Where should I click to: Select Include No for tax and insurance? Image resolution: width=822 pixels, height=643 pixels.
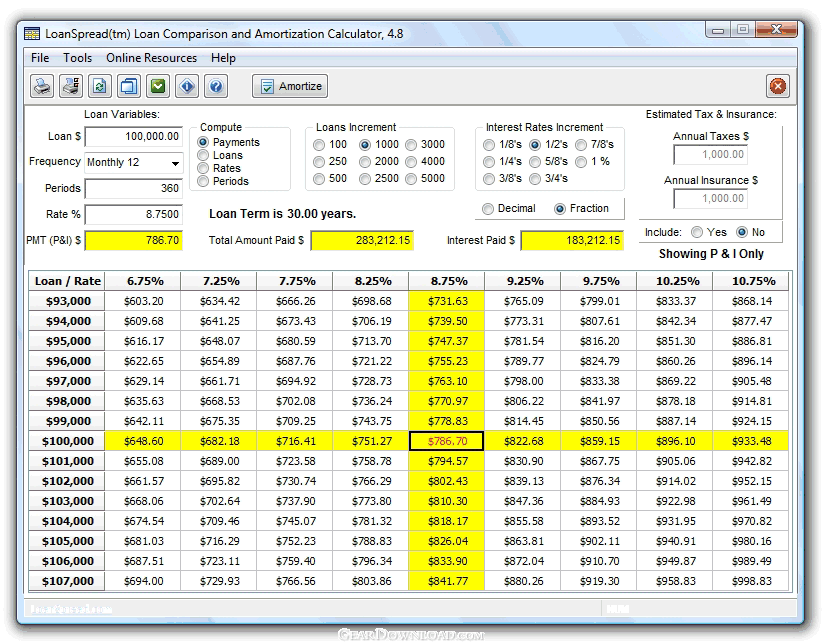[x=742, y=232]
